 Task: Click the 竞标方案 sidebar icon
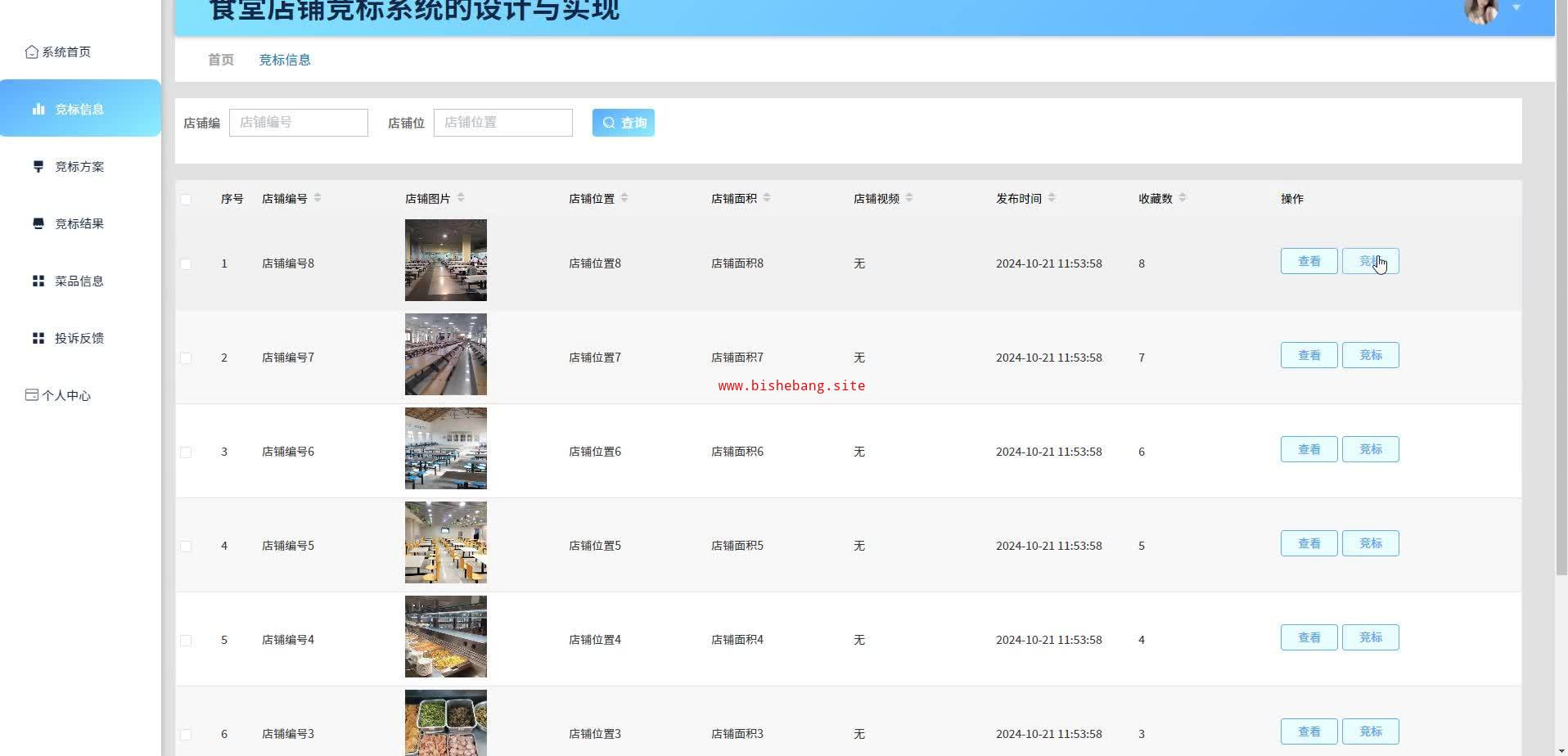[x=38, y=166]
